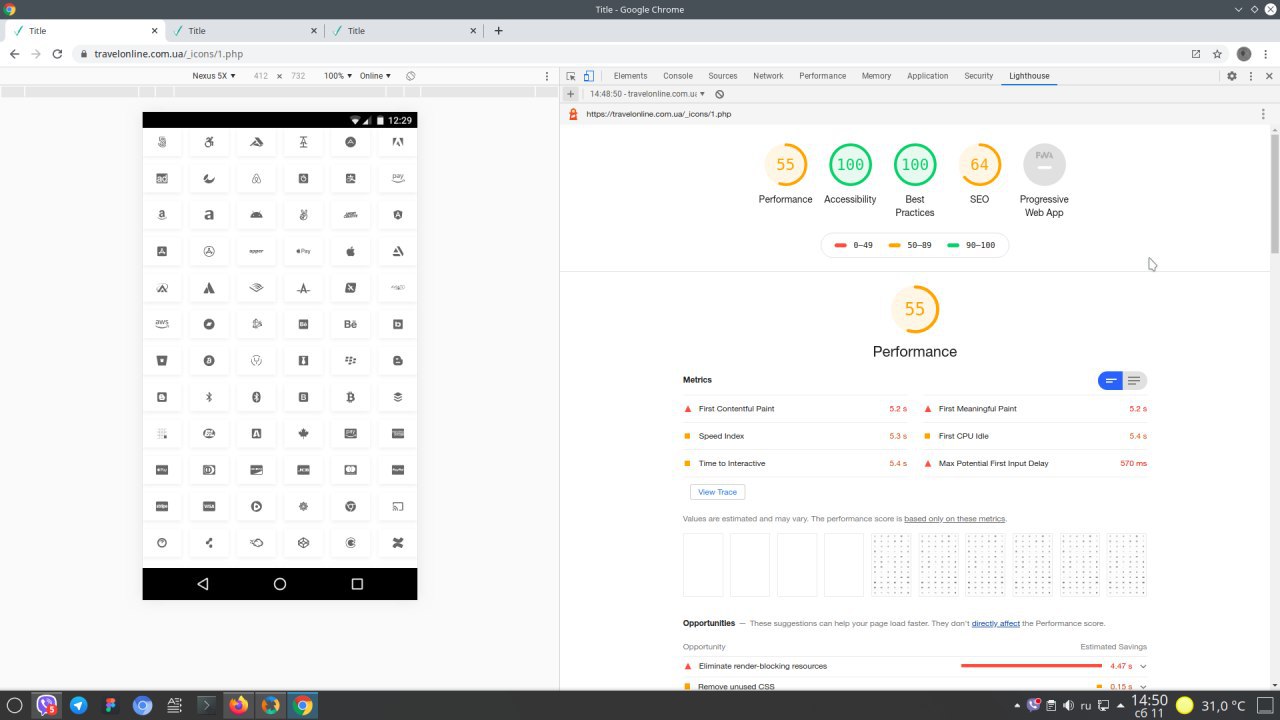Follow the 'directly affect' link
Image resolution: width=1280 pixels, height=720 pixels.
996,623
